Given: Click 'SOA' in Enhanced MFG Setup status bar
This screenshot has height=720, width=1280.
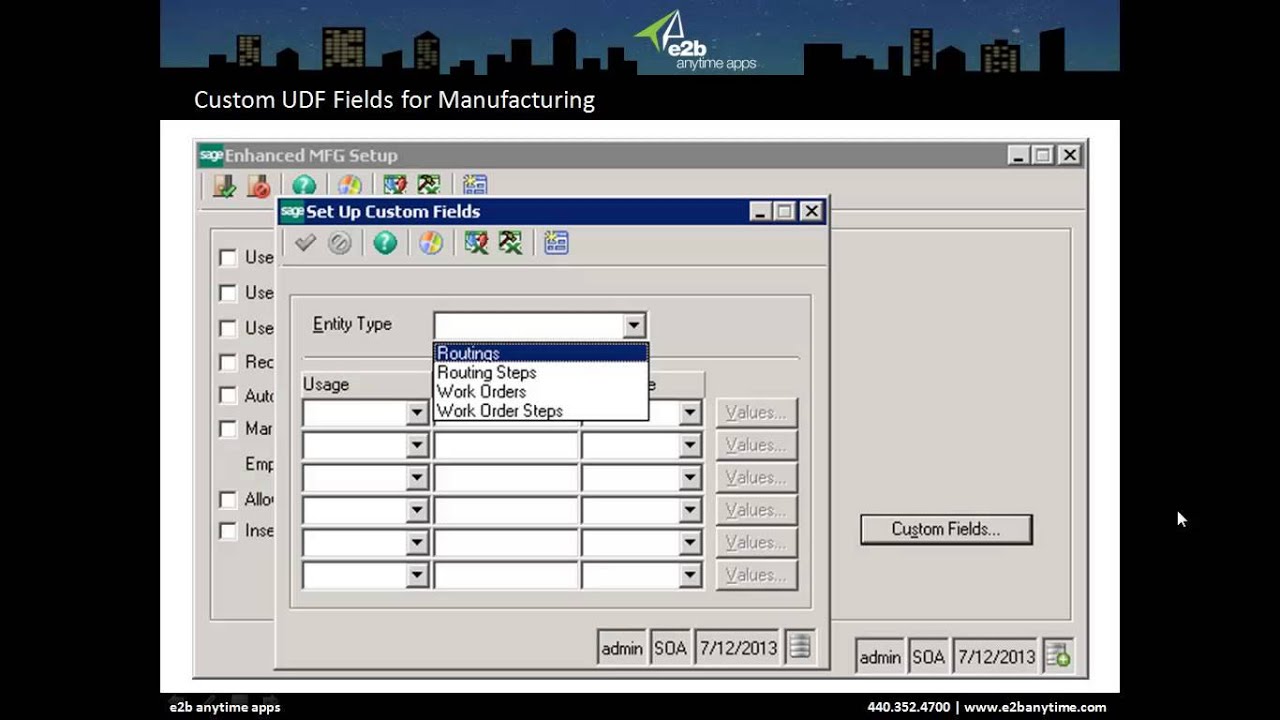Looking at the screenshot, I should tap(928, 657).
